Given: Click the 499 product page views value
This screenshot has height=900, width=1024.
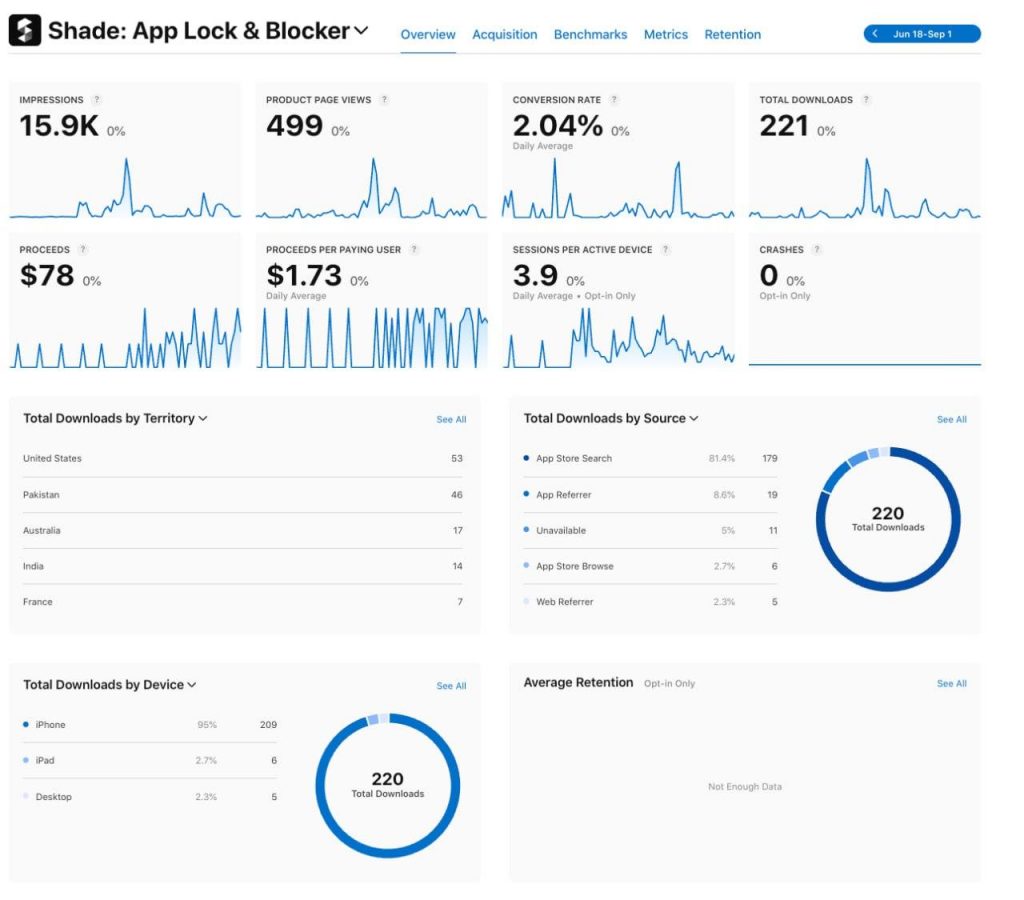Looking at the screenshot, I should tap(295, 125).
